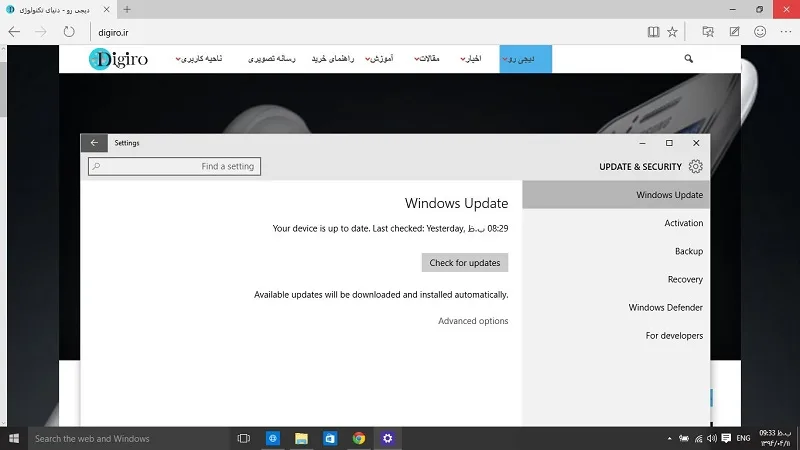The height and width of the screenshot is (450, 800).
Task: Select Backup in the sidebar
Action: 616,251
